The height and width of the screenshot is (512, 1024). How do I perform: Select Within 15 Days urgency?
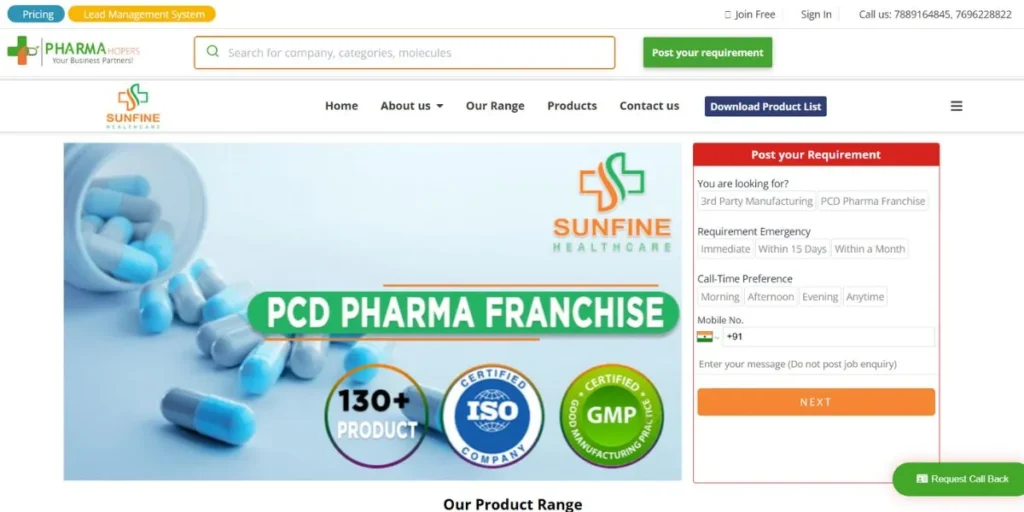pyautogui.click(x=792, y=249)
